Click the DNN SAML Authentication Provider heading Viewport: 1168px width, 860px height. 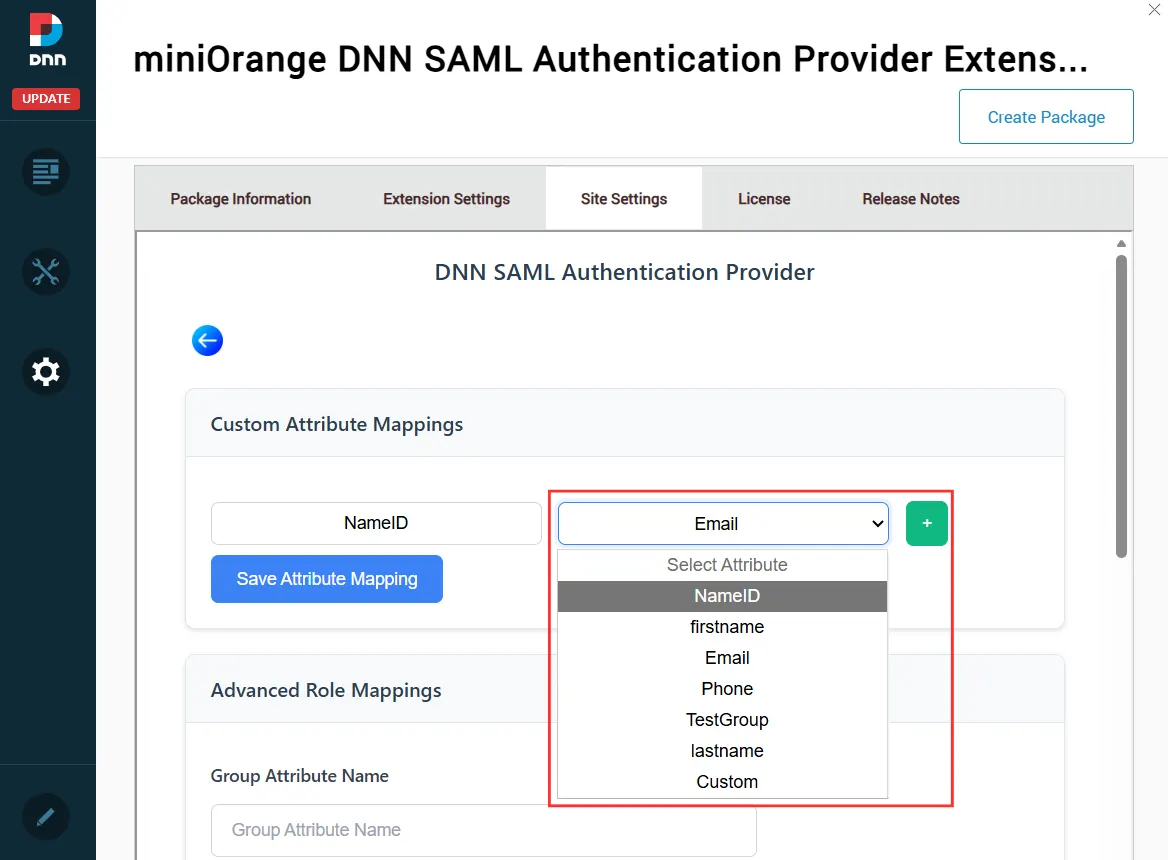point(624,273)
